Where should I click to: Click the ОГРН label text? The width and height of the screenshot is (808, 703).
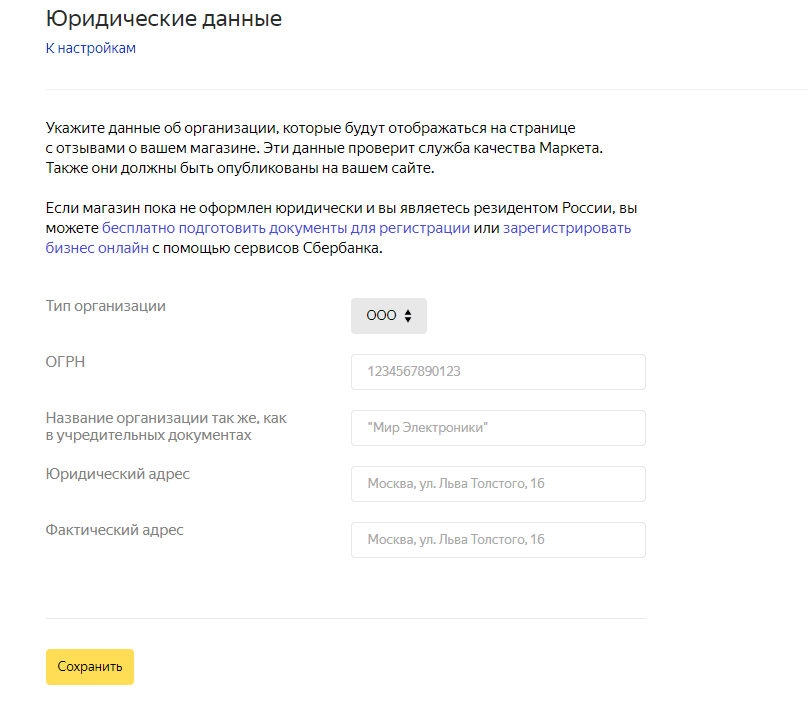pos(65,362)
